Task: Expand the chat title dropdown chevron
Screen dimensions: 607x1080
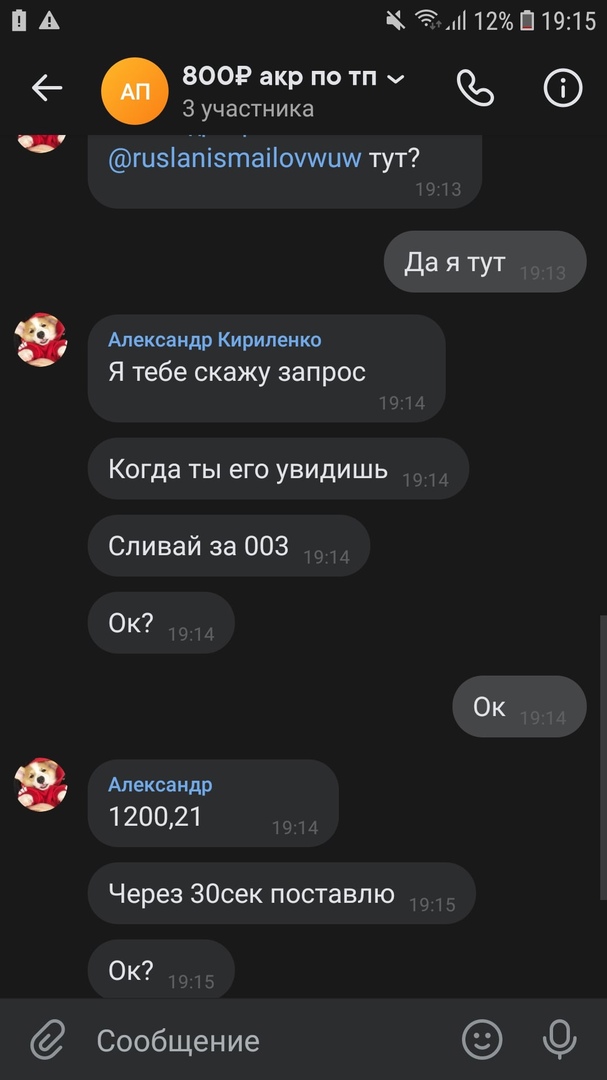Action: click(395, 79)
